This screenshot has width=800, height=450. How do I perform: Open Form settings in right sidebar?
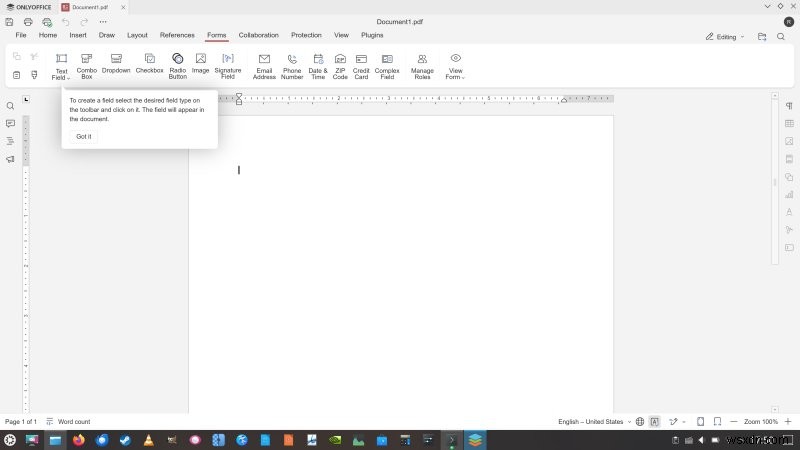click(789, 247)
